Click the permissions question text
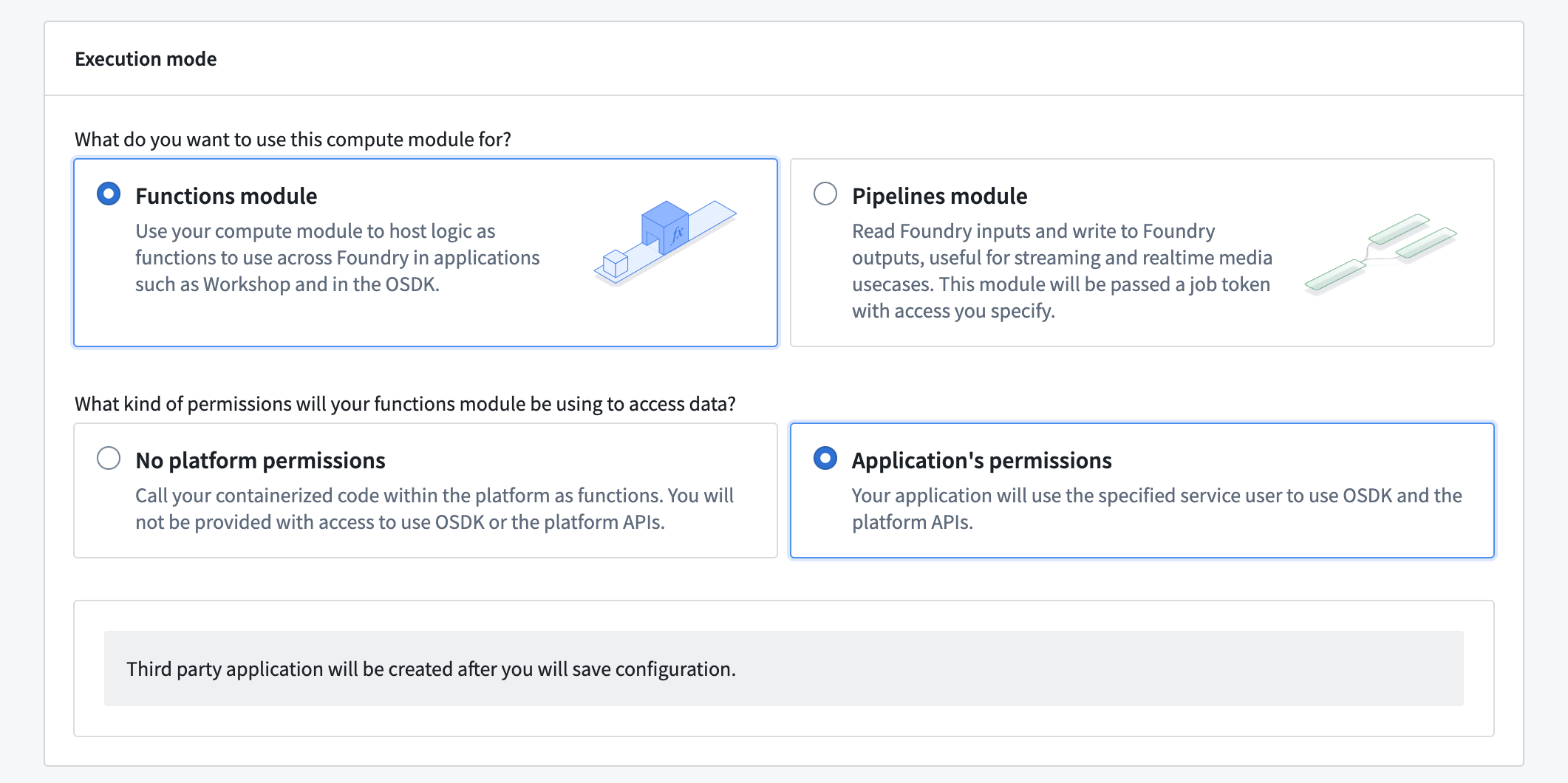This screenshot has height=783, width=1568. tap(405, 403)
